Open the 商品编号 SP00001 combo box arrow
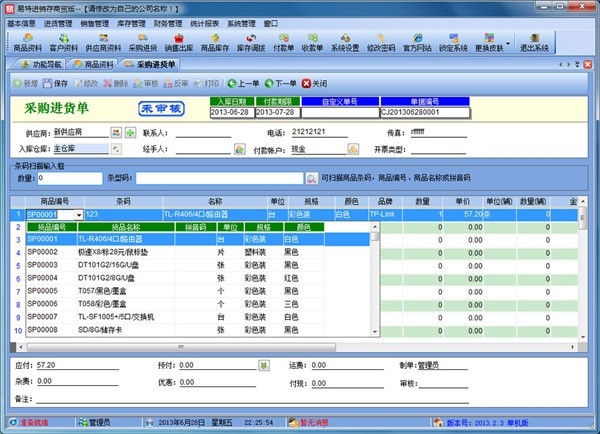The image size is (600, 434). tap(78, 214)
